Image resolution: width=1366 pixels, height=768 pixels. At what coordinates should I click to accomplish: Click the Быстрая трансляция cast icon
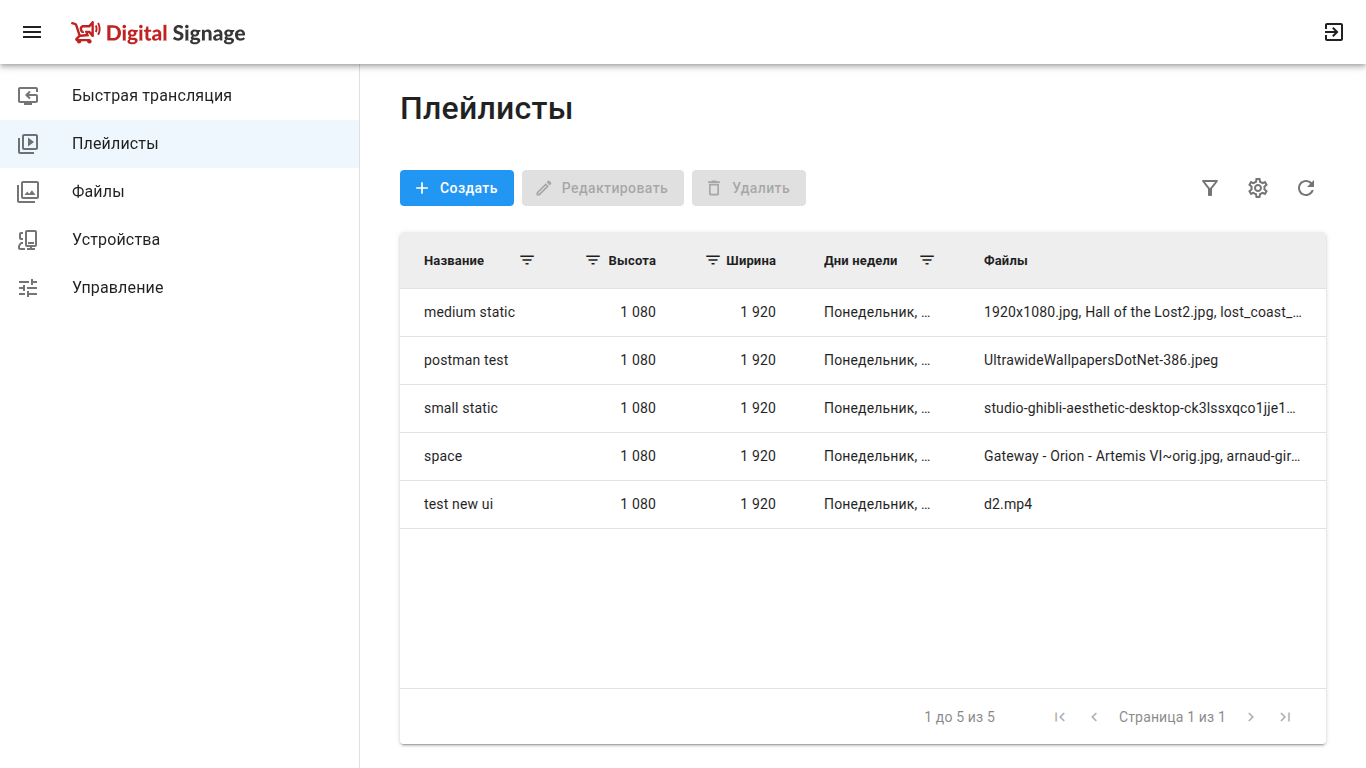point(28,96)
